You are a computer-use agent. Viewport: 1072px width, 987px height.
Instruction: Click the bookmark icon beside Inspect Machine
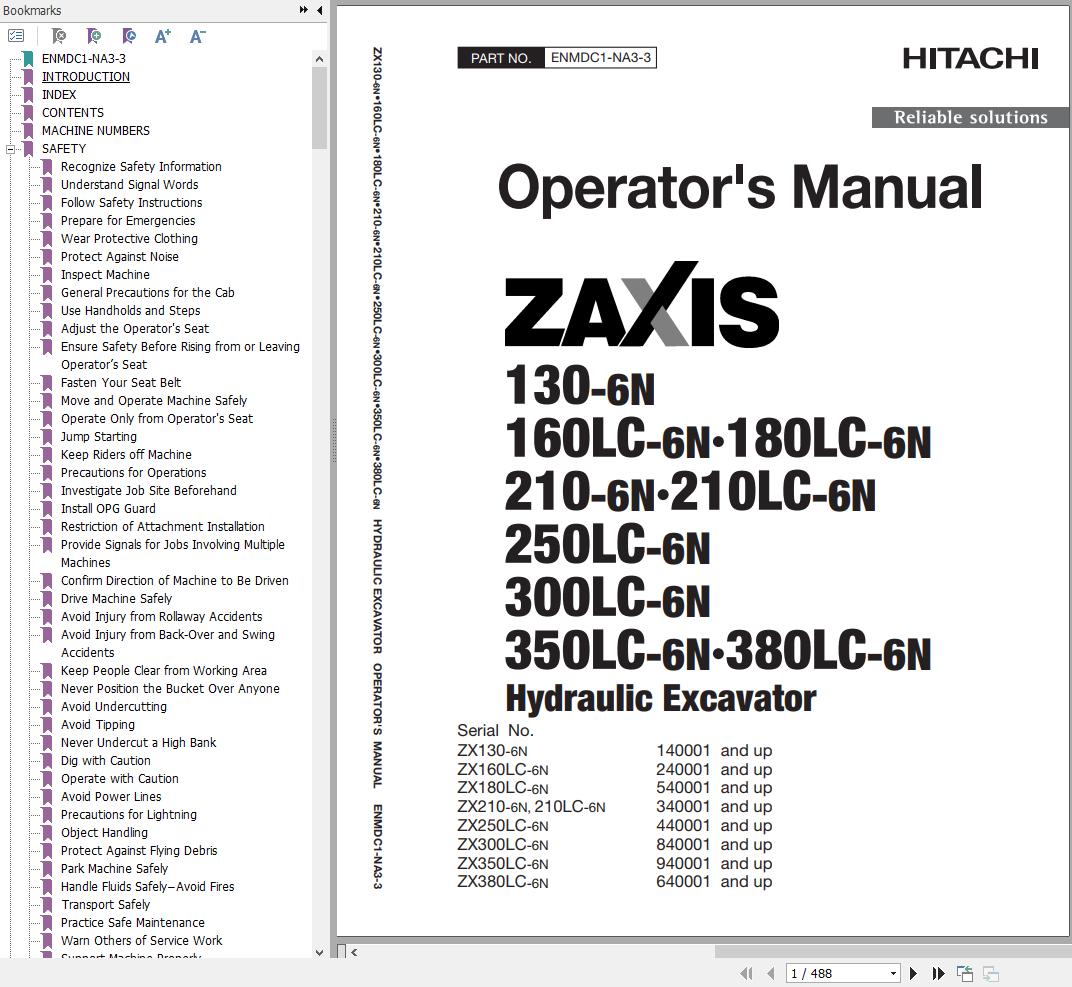pos(47,275)
